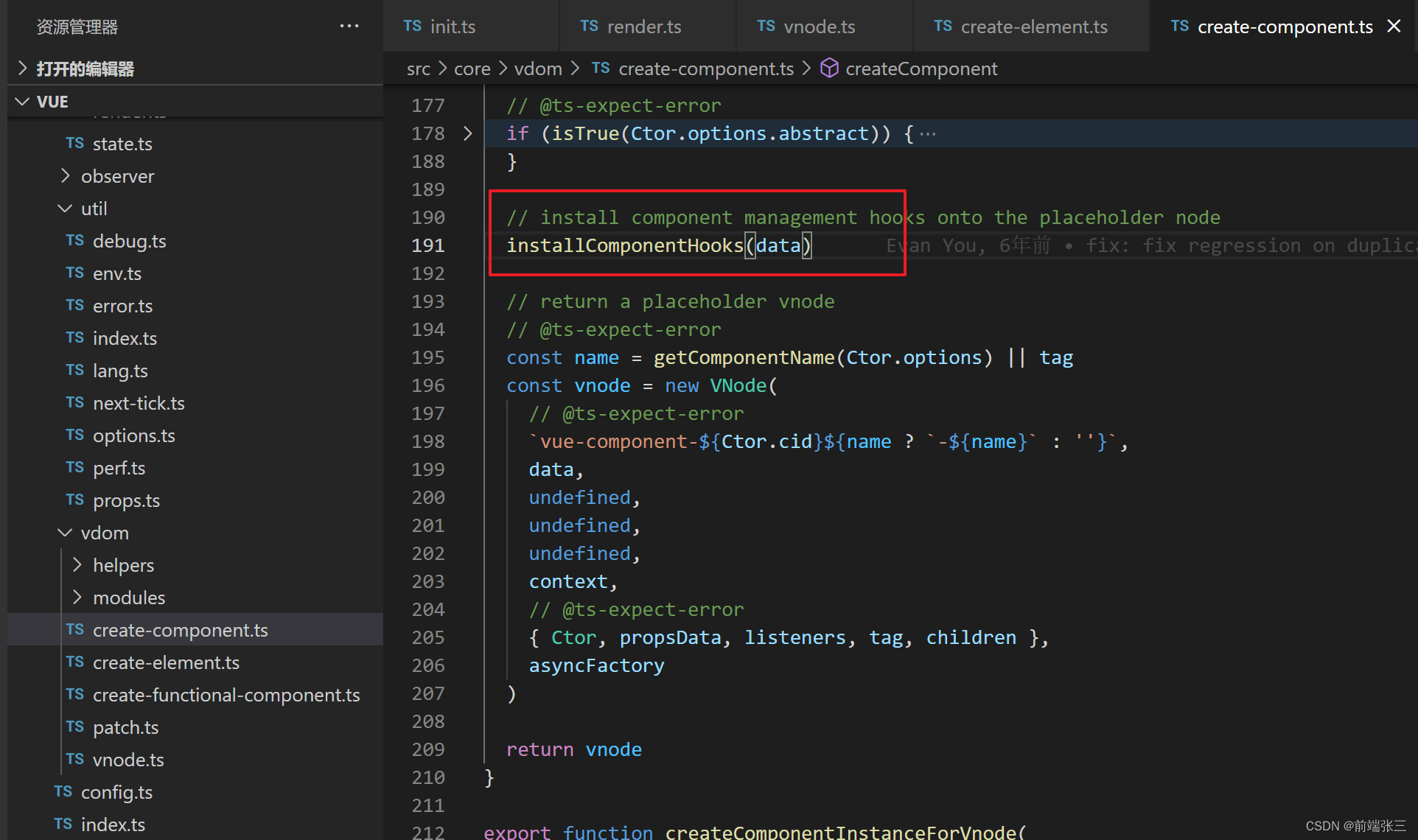The height and width of the screenshot is (840, 1418).
Task: Click the createComponent symbol breadcrumb
Action: tap(921, 69)
